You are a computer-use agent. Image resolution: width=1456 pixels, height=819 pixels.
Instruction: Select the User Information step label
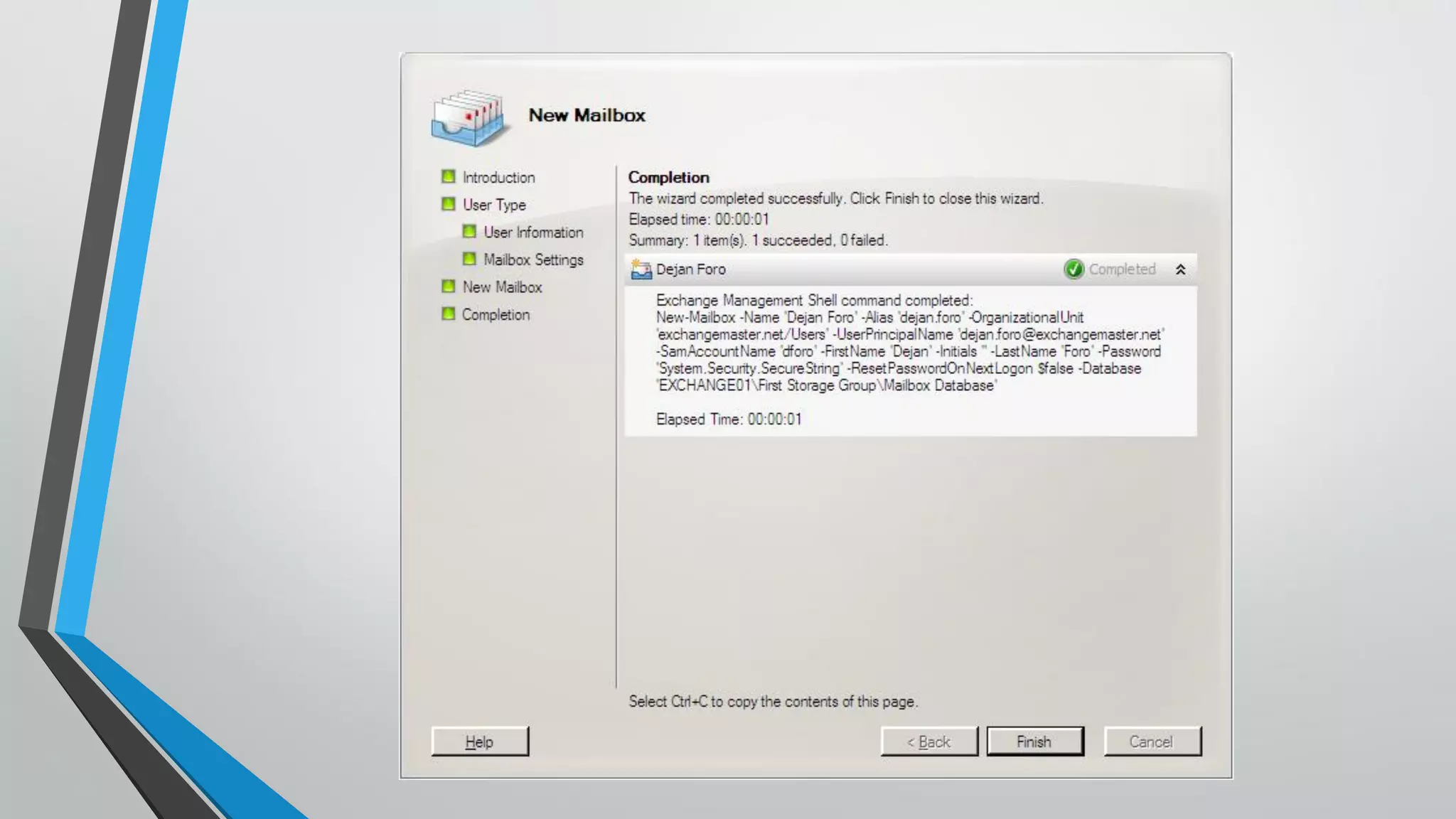[x=533, y=232]
